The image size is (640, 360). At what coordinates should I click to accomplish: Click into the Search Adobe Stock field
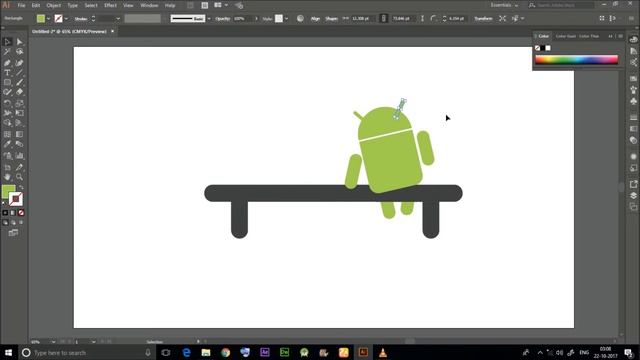564,5
